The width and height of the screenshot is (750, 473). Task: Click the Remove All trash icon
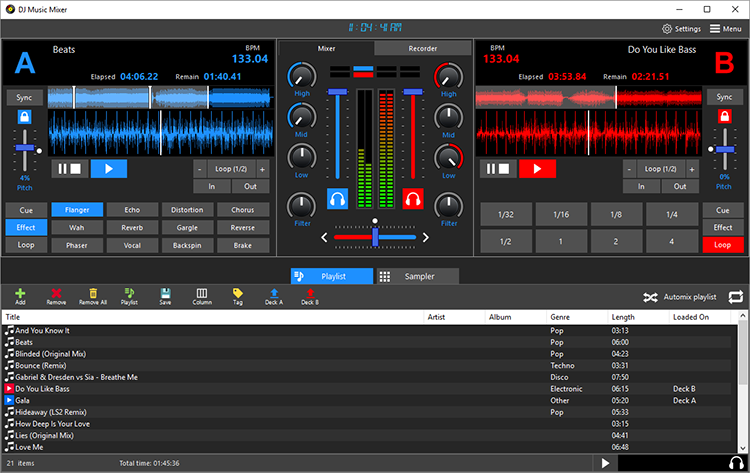point(93,295)
